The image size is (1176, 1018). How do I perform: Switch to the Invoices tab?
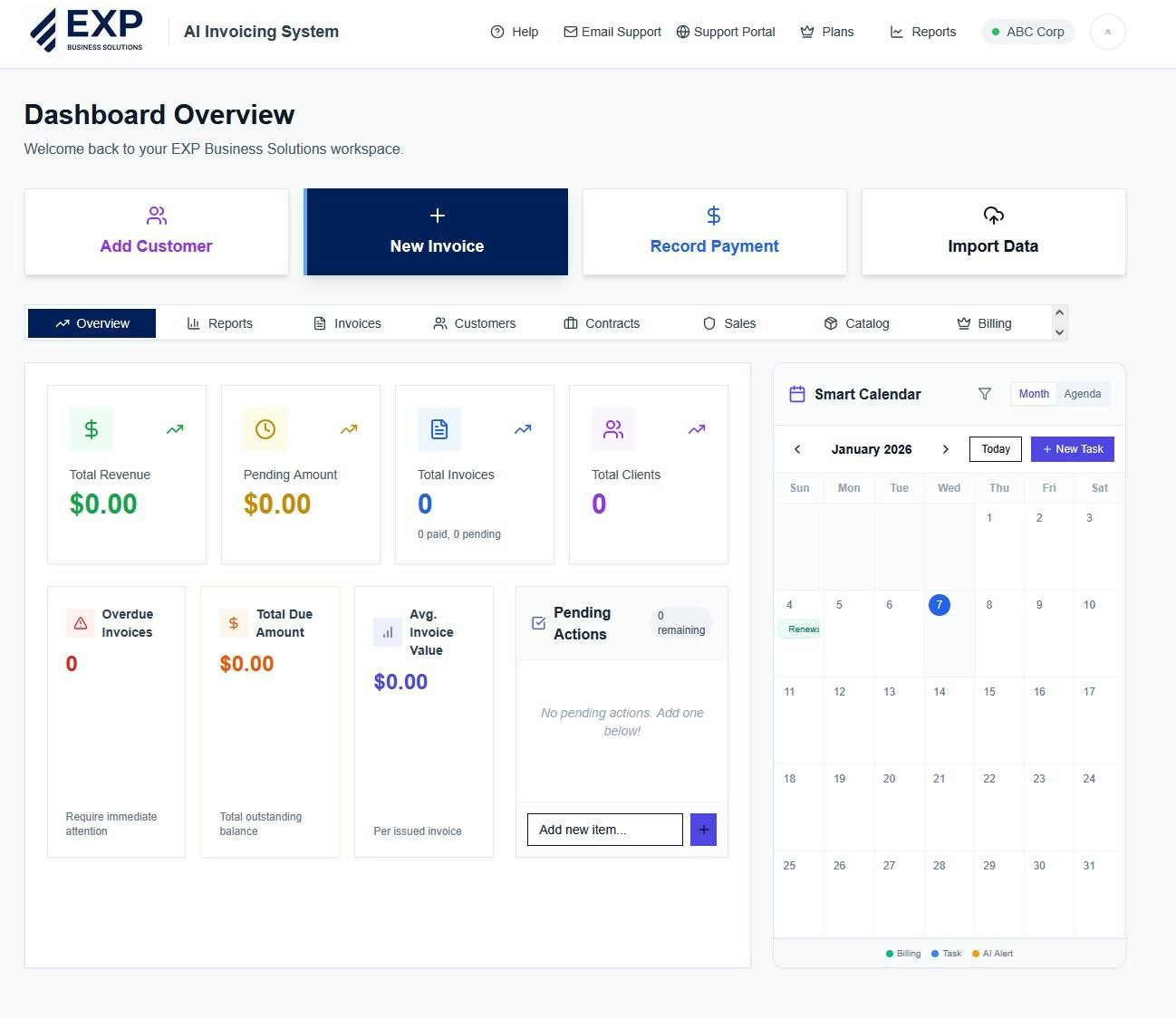point(347,323)
